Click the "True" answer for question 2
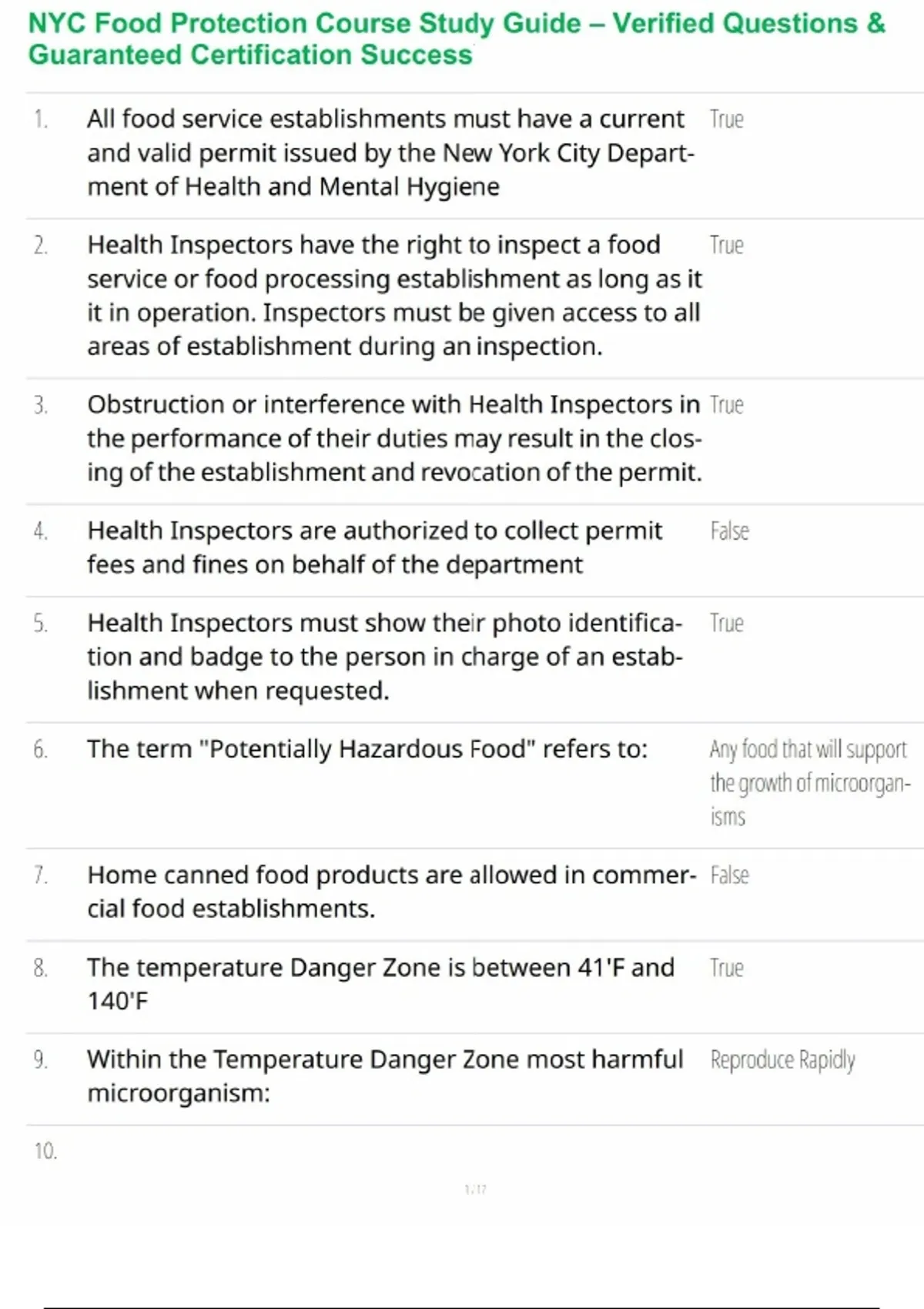 point(726,246)
